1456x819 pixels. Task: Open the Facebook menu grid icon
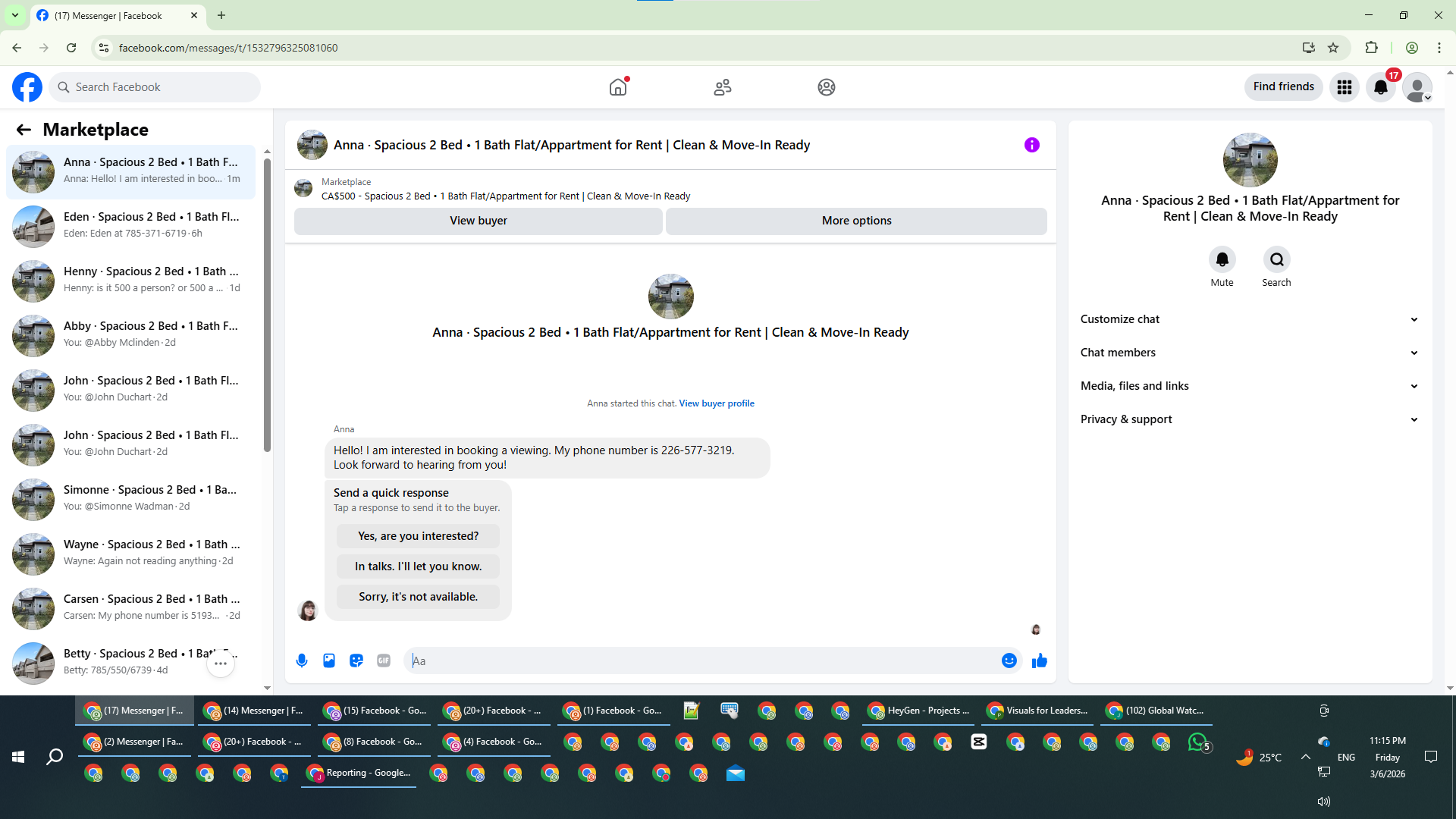coord(1345,87)
